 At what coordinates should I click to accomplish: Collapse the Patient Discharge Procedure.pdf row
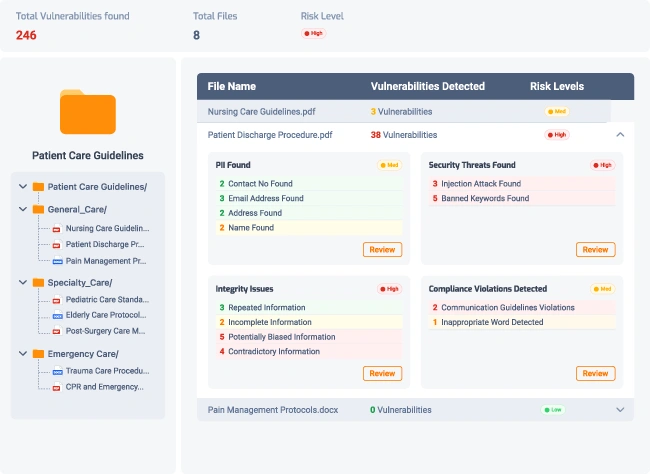[x=620, y=134]
